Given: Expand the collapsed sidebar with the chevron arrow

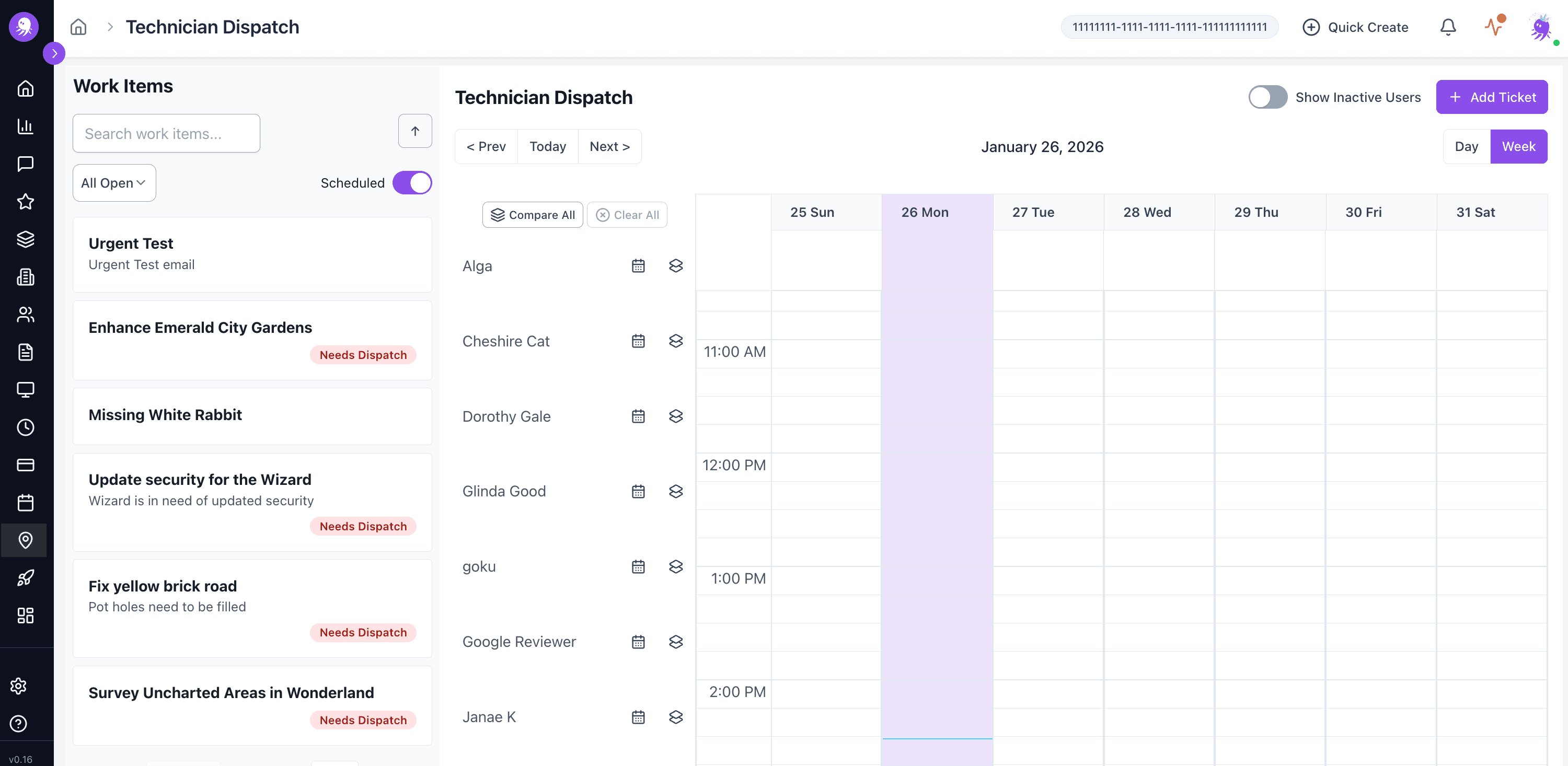Looking at the screenshot, I should coord(54,53).
